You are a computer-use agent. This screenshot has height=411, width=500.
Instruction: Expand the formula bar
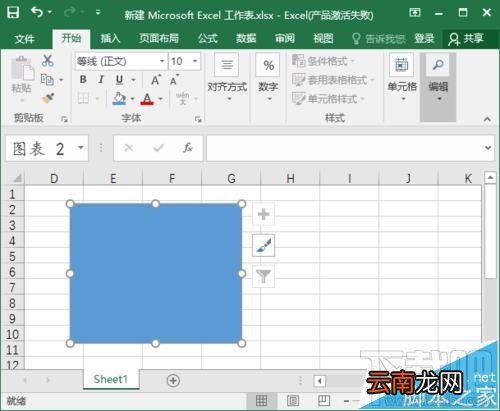488,148
